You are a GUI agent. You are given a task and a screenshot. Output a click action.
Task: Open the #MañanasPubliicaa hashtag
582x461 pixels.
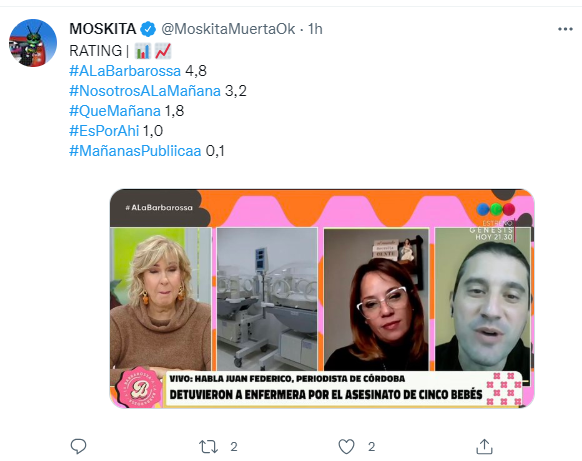pos(135,151)
